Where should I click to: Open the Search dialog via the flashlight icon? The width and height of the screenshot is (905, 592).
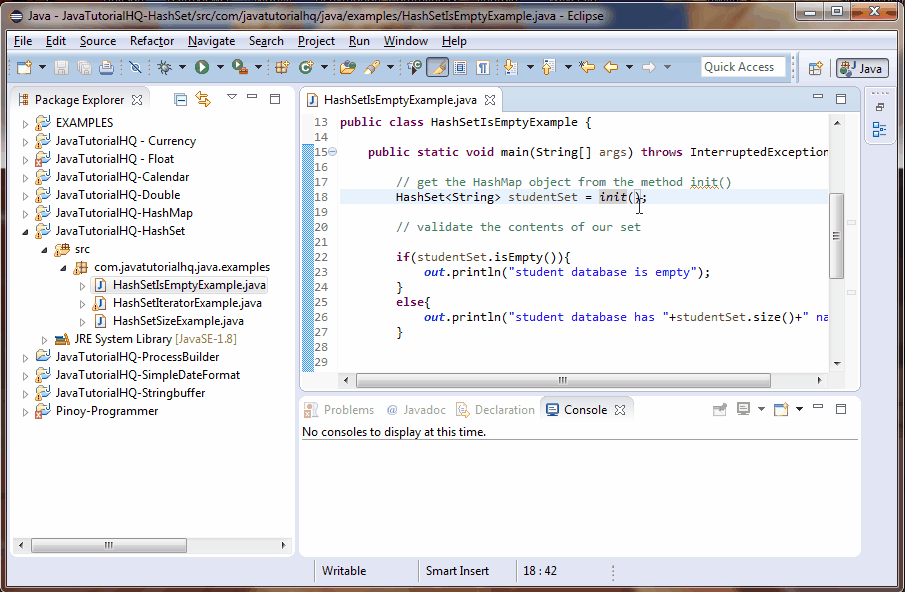point(370,67)
